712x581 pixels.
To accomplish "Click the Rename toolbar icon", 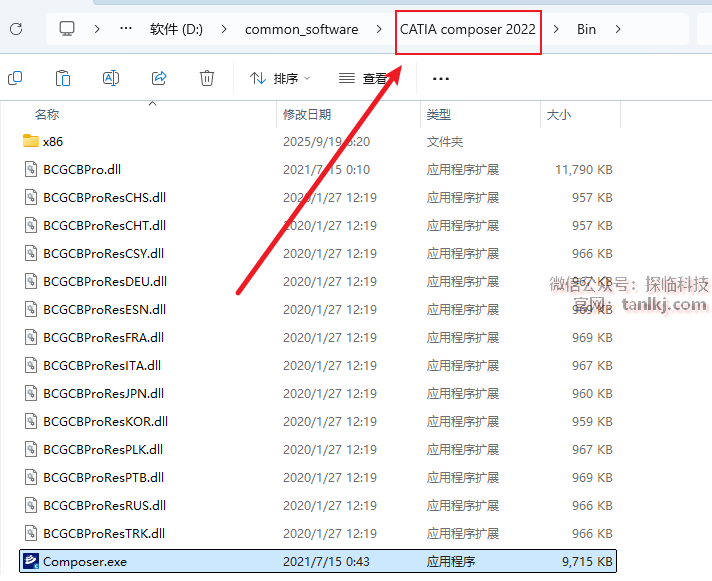I will 111,78.
